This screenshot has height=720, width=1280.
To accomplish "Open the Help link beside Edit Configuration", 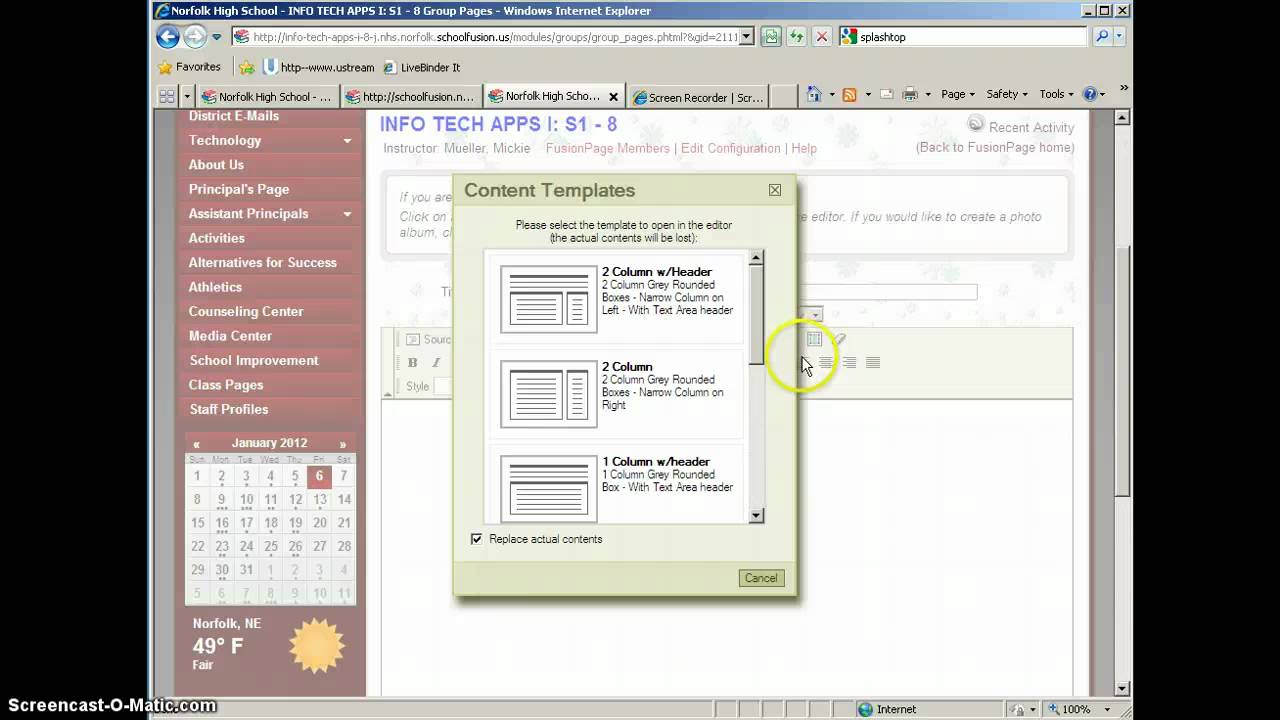I will pyautogui.click(x=804, y=148).
